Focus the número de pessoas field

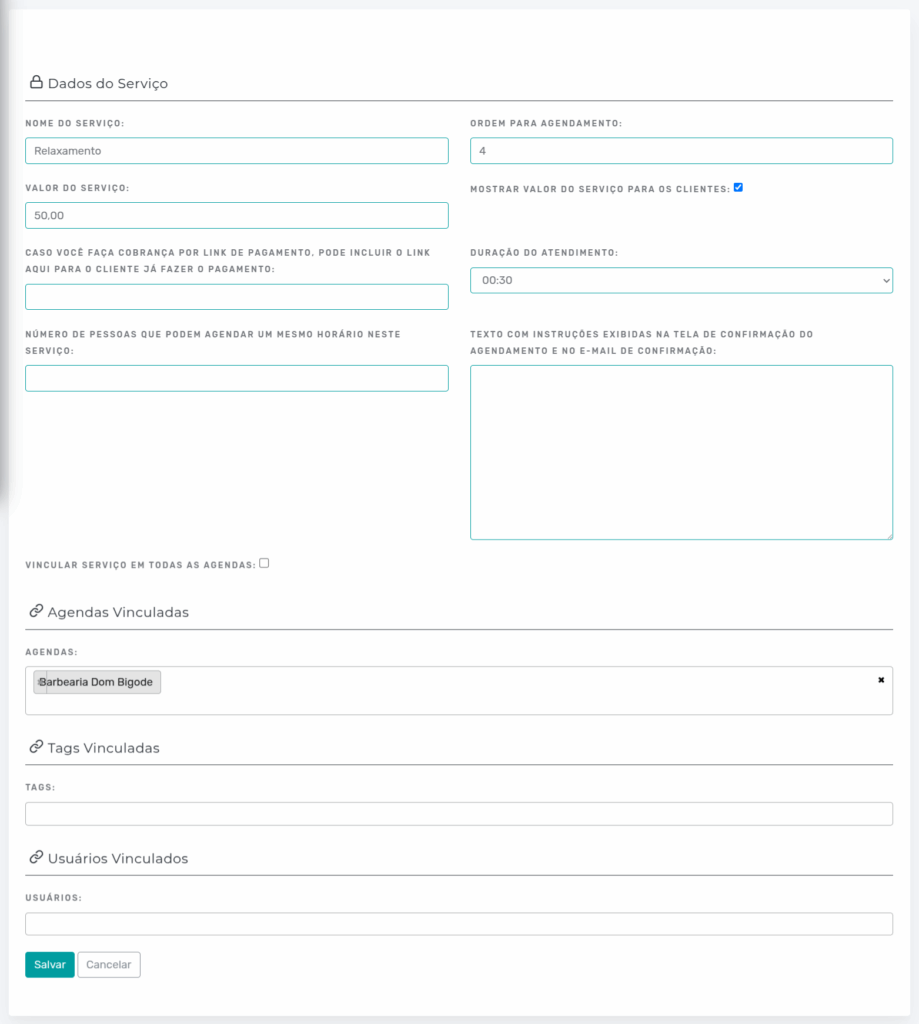pos(237,379)
